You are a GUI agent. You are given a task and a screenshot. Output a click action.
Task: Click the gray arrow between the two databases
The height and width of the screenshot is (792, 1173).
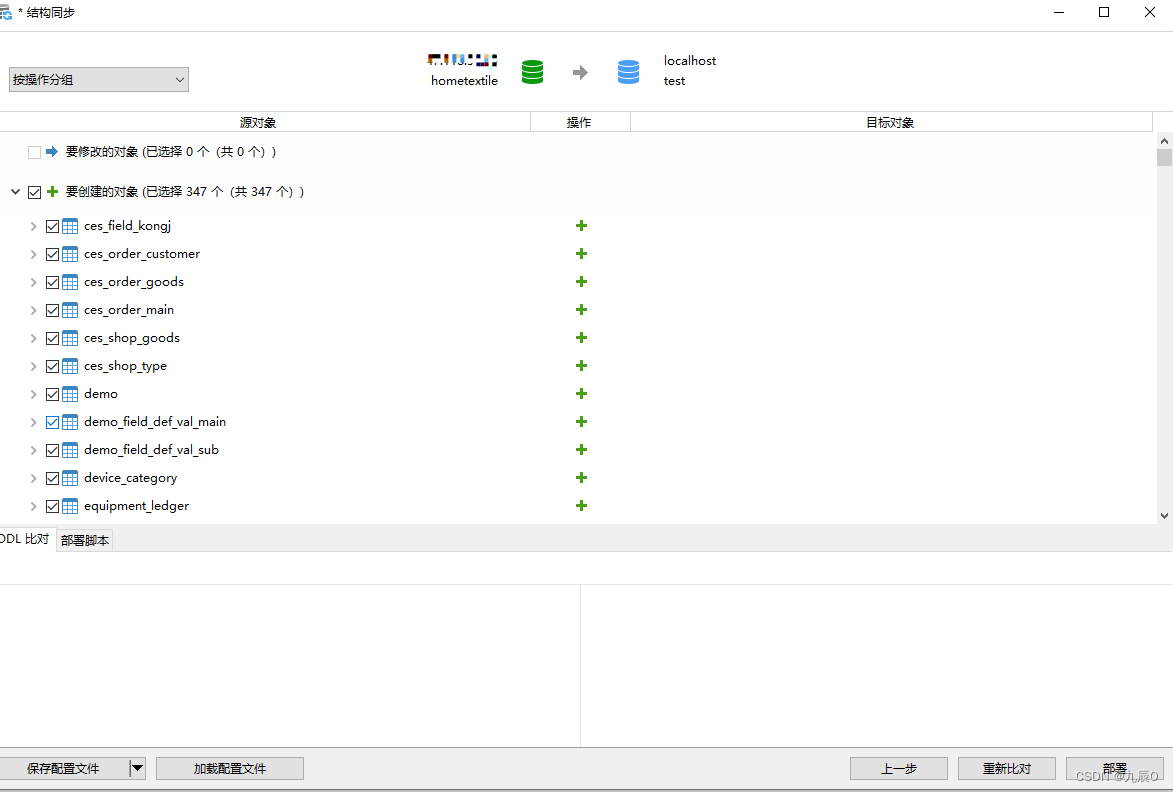click(x=580, y=71)
